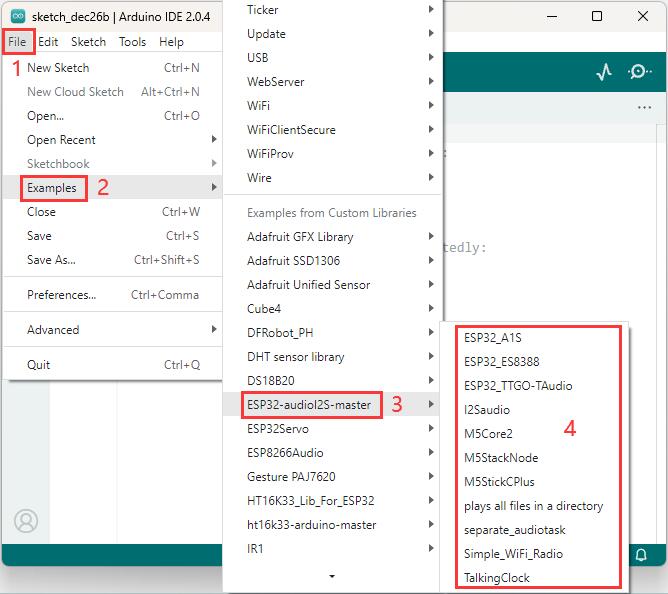
Task: Expand Cube4 examples
Action: pyautogui.click(x=332, y=309)
